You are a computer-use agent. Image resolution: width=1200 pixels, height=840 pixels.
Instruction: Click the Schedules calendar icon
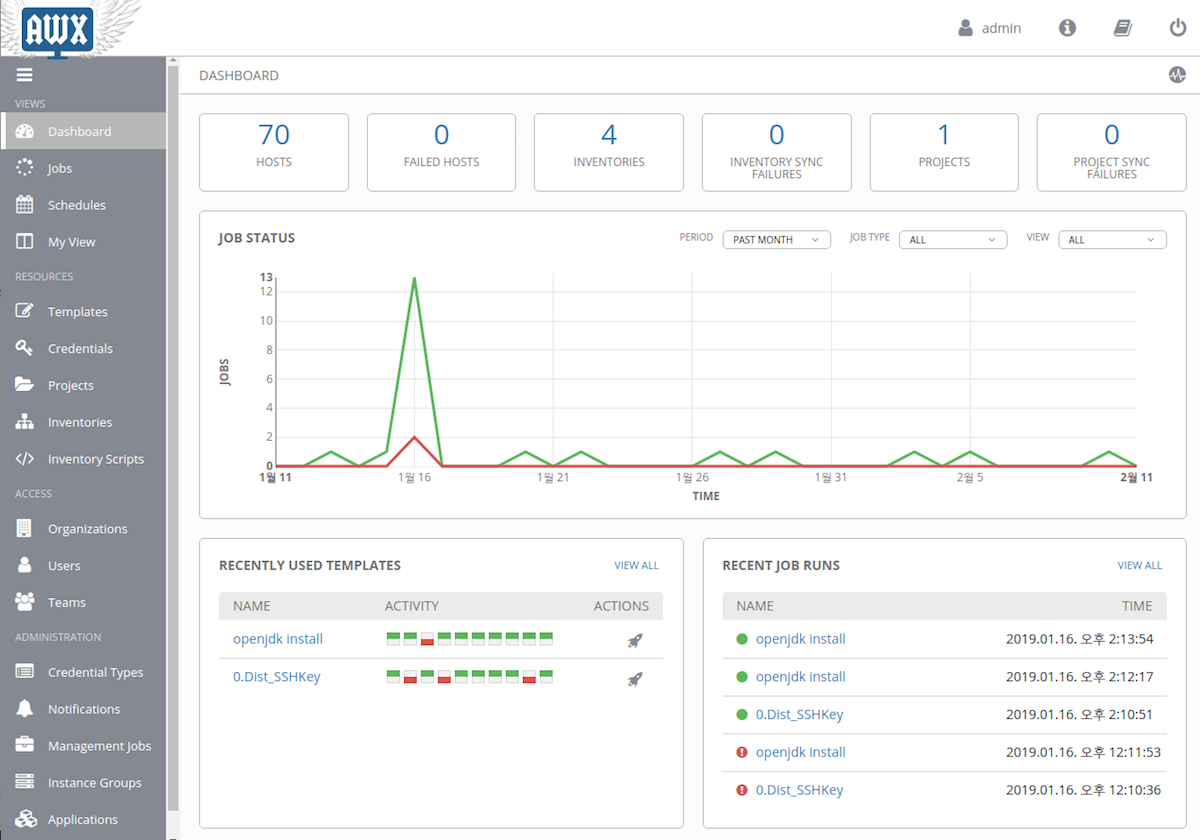click(26, 205)
